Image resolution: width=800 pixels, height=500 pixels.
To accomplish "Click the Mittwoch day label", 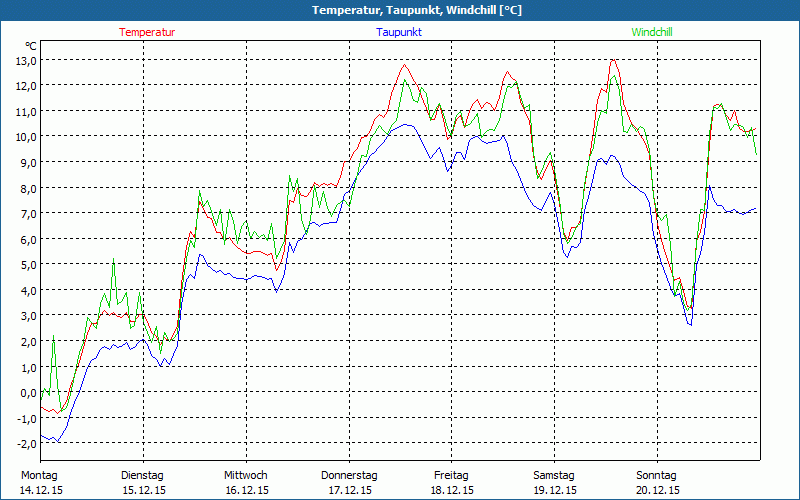I will (246, 476).
